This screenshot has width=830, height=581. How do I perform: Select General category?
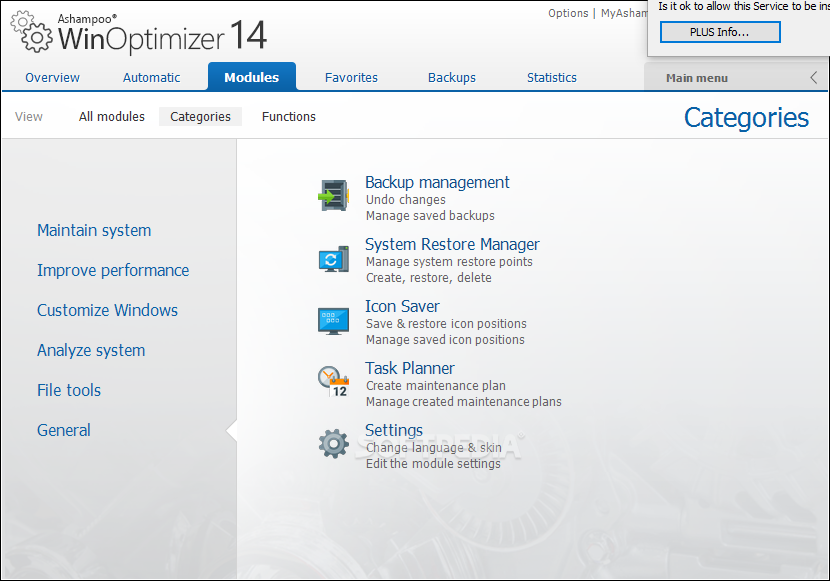pos(64,430)
